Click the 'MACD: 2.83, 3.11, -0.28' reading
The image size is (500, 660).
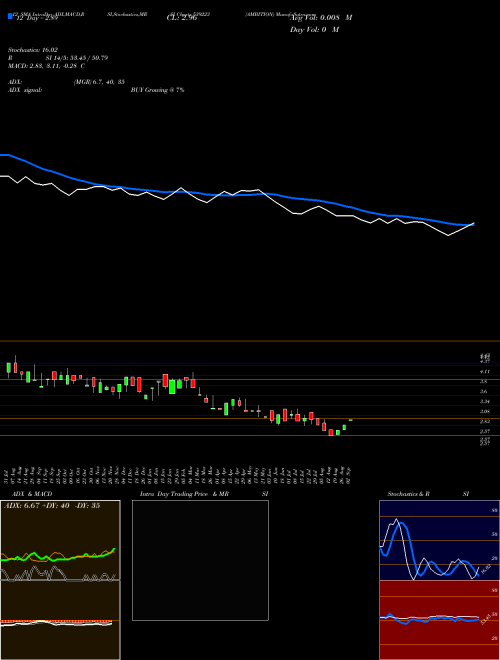click(x=43, y=66)
